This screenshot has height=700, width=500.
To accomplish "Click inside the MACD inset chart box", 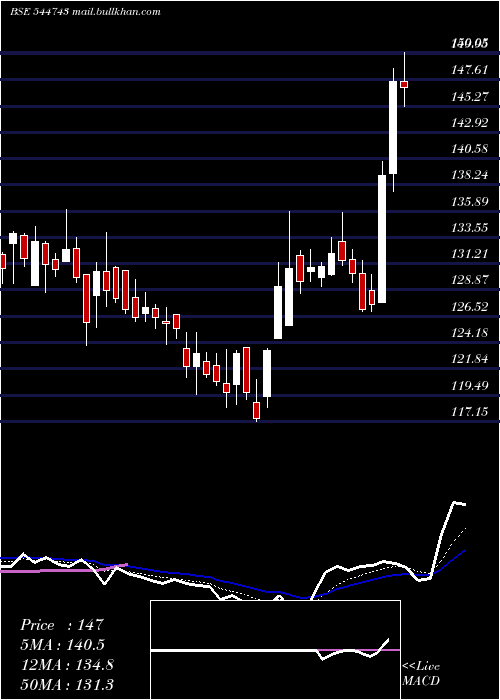I will [275, 650].
